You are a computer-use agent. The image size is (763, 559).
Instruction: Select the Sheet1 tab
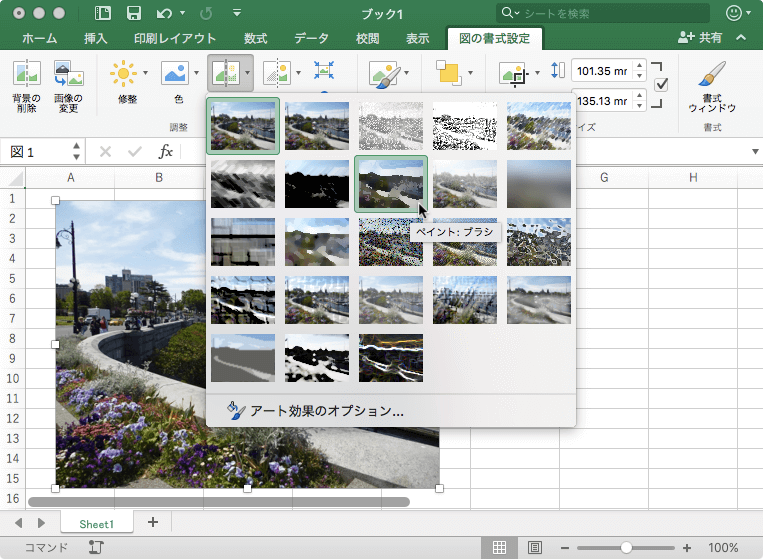pos(97,523)
